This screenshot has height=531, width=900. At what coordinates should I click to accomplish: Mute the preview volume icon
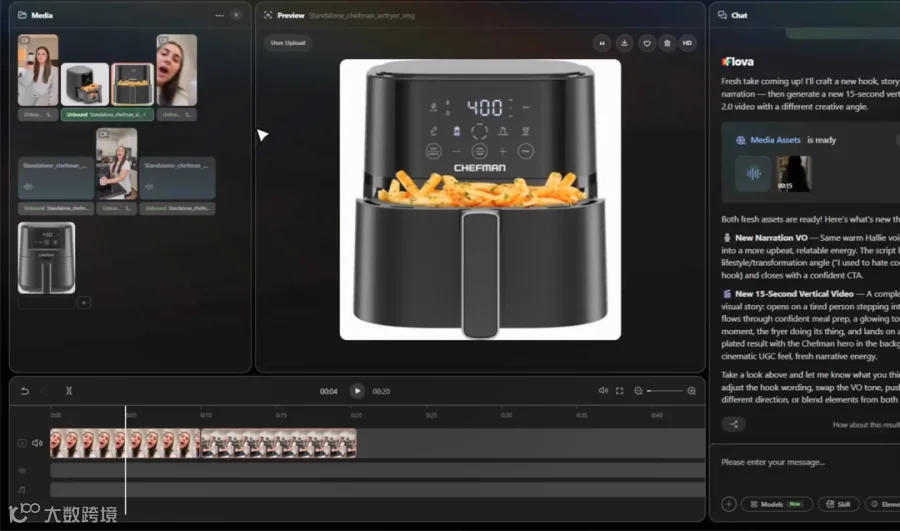point(603,390)
